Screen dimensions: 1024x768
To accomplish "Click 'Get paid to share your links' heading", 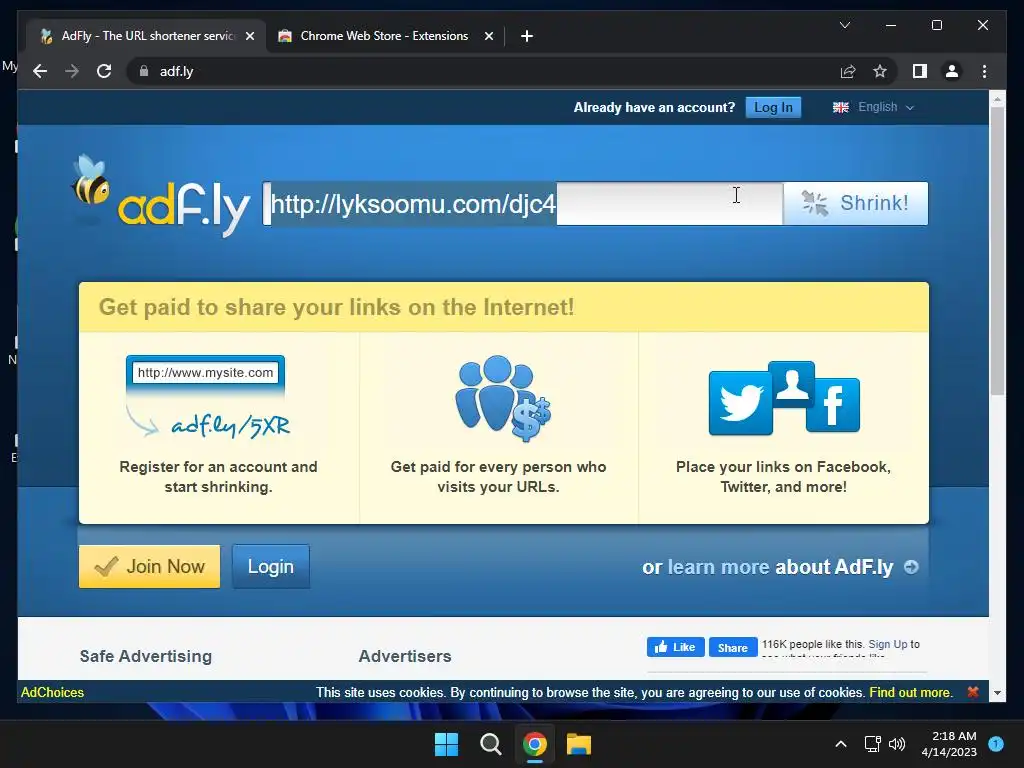I will coord(336,307).
